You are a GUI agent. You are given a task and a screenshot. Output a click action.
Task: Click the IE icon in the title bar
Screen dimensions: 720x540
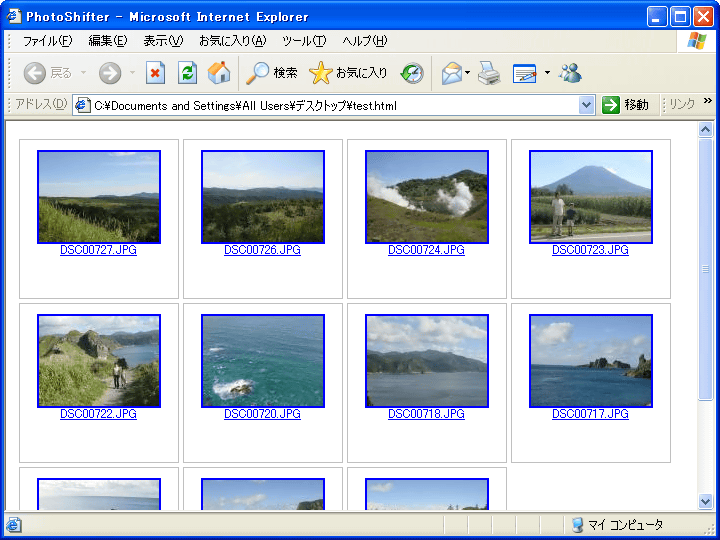[14, 16]
